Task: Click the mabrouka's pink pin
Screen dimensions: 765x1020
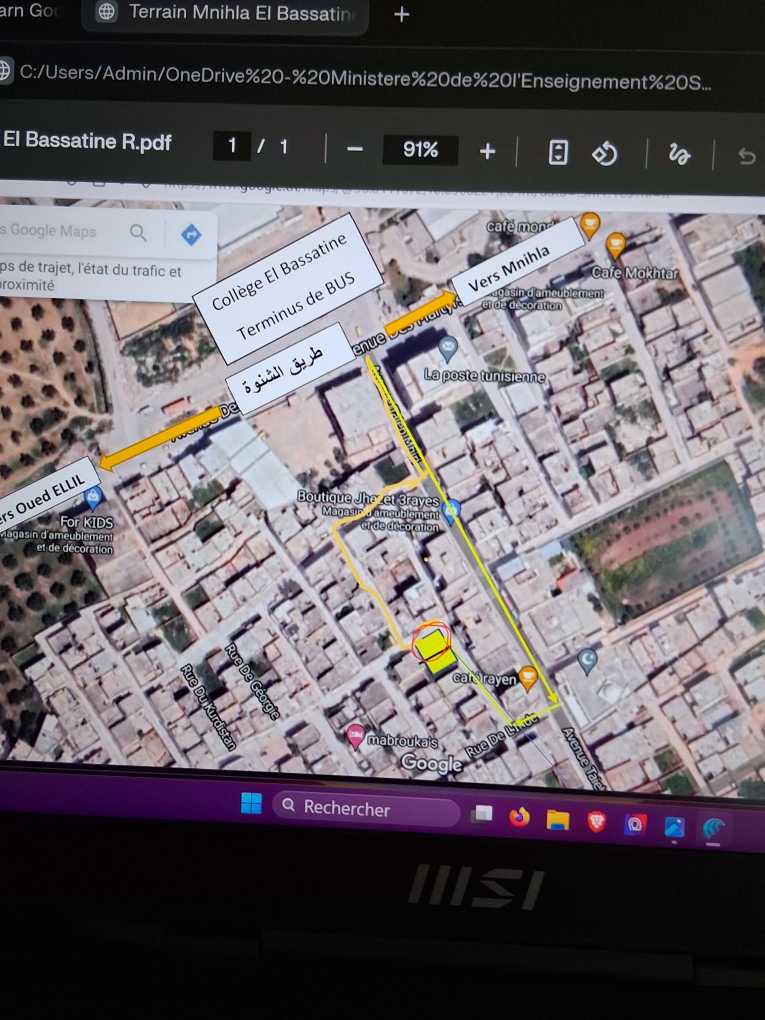Action: coord(355,736)
